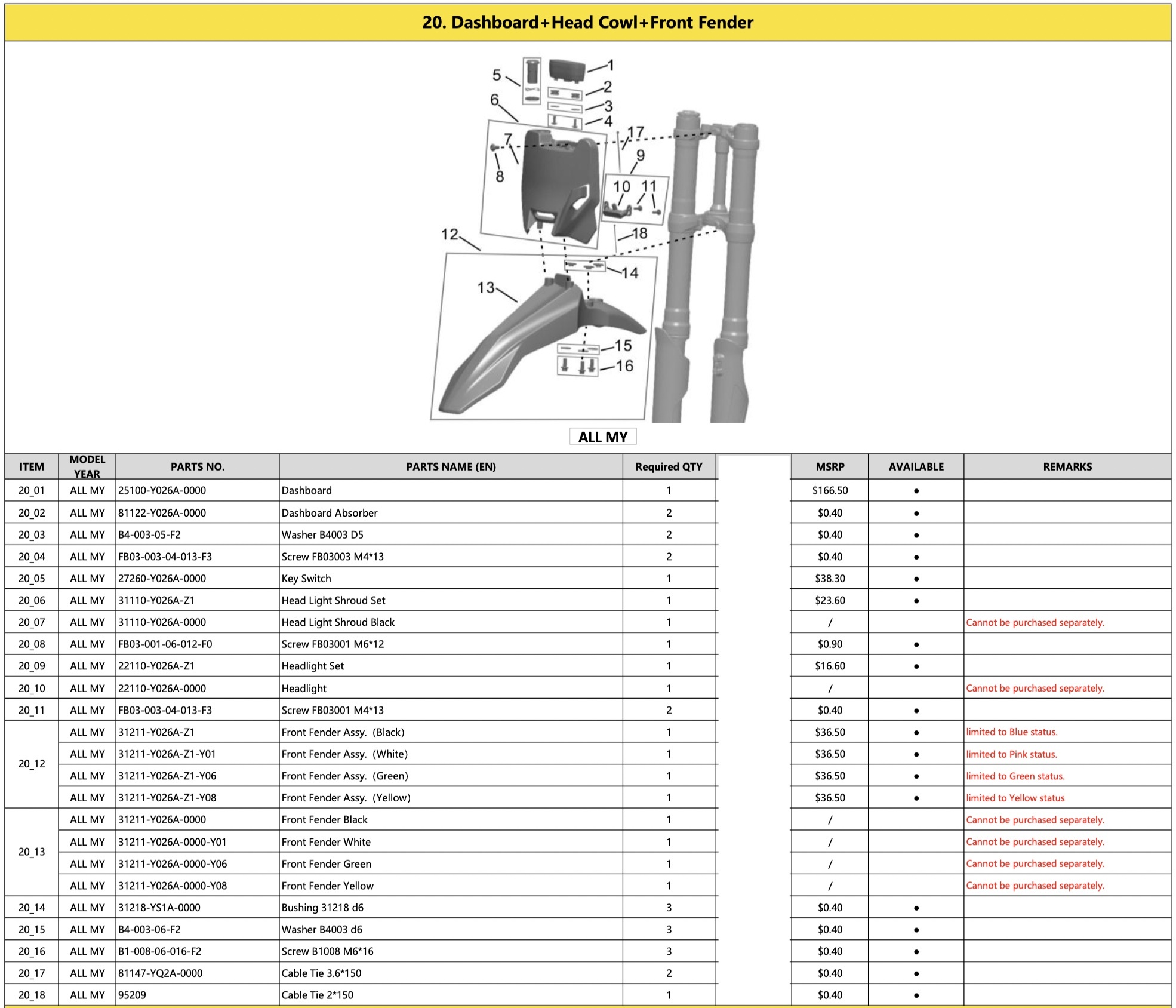
Task: Click part number '31110-Y026A-0000'
Action: pyautogui.click(x=162, y=622)
